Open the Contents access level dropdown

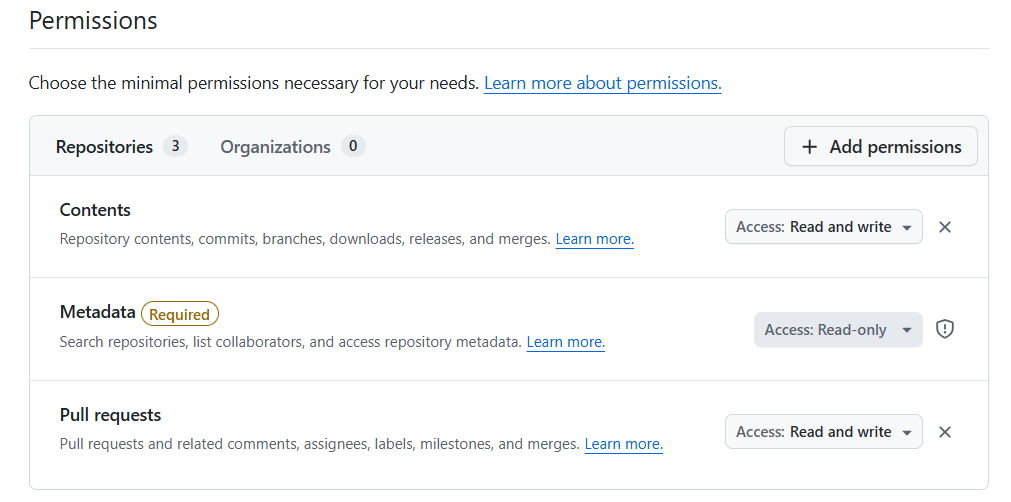tap(823, 227)
